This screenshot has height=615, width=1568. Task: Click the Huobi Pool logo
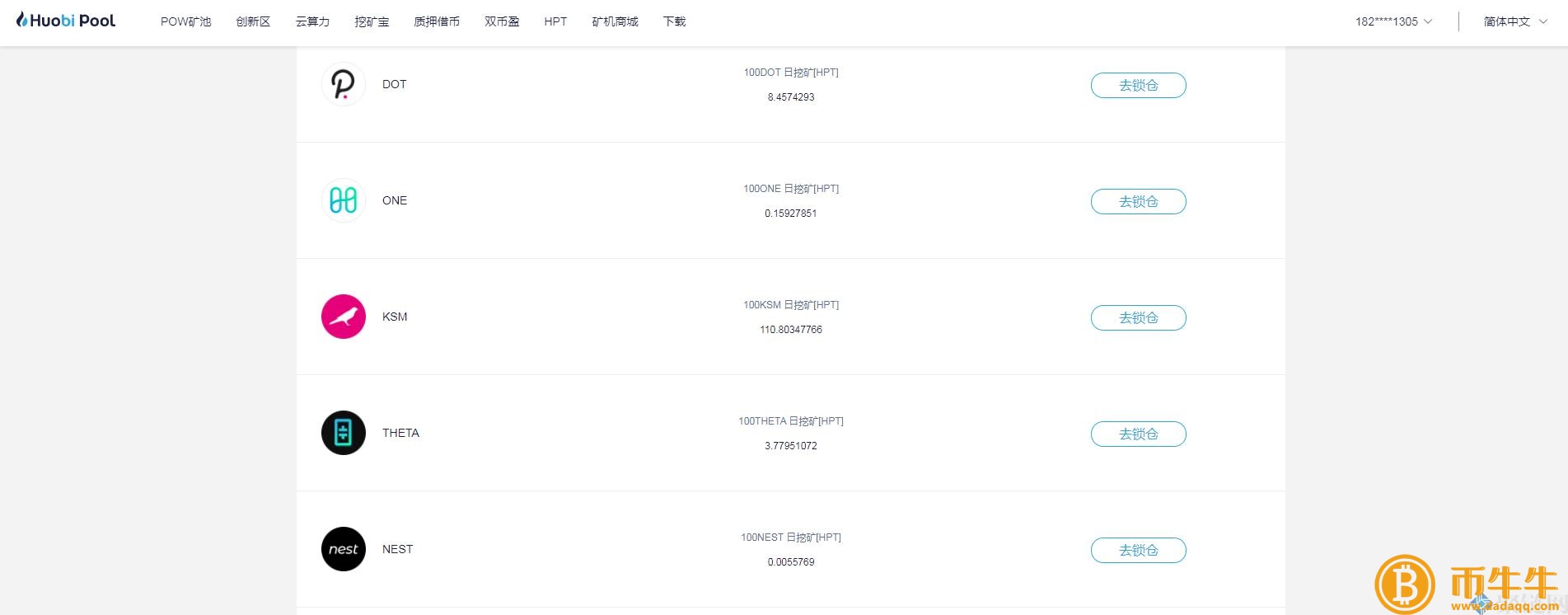coord(65,19)
